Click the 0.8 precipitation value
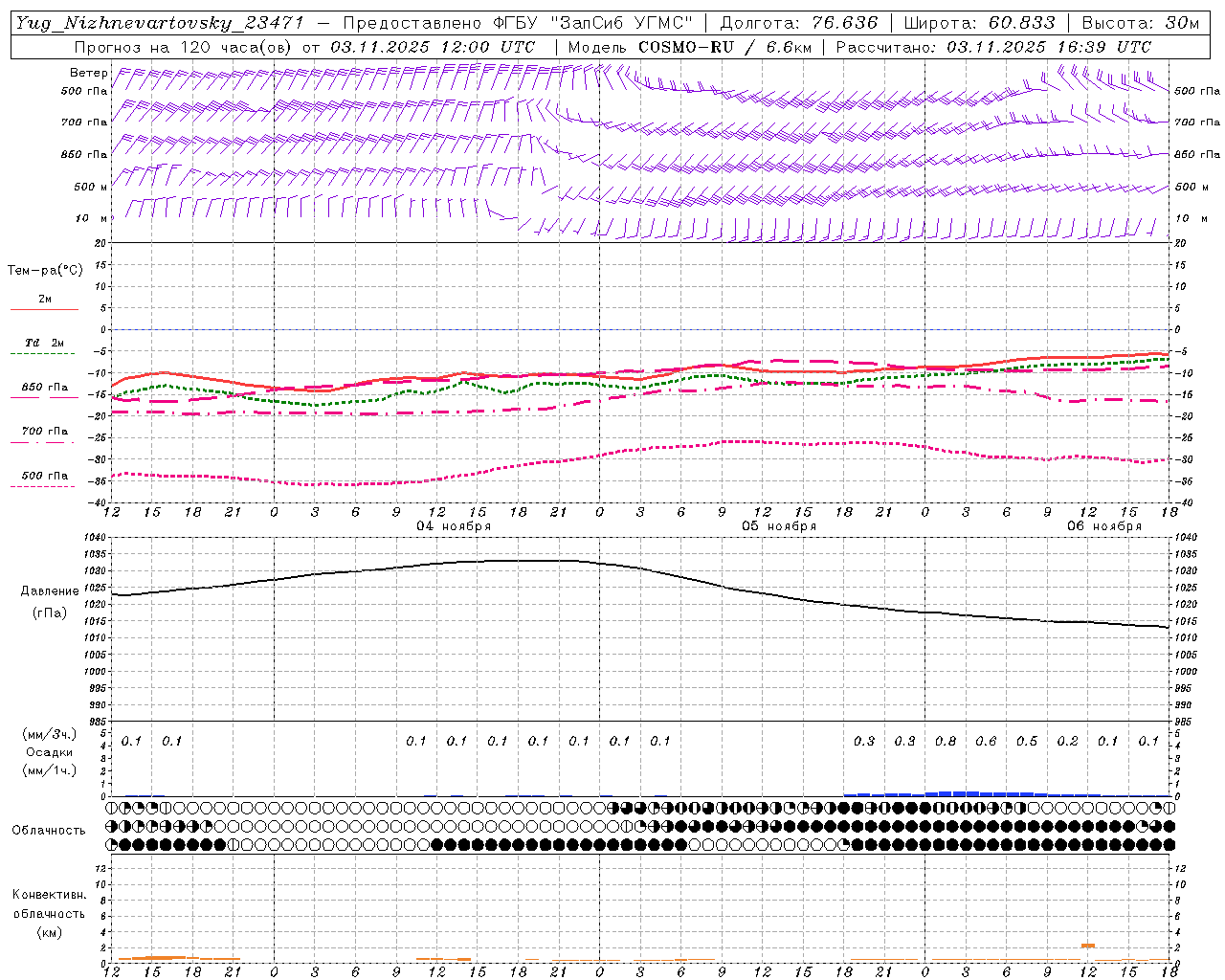 pos(946,742)
